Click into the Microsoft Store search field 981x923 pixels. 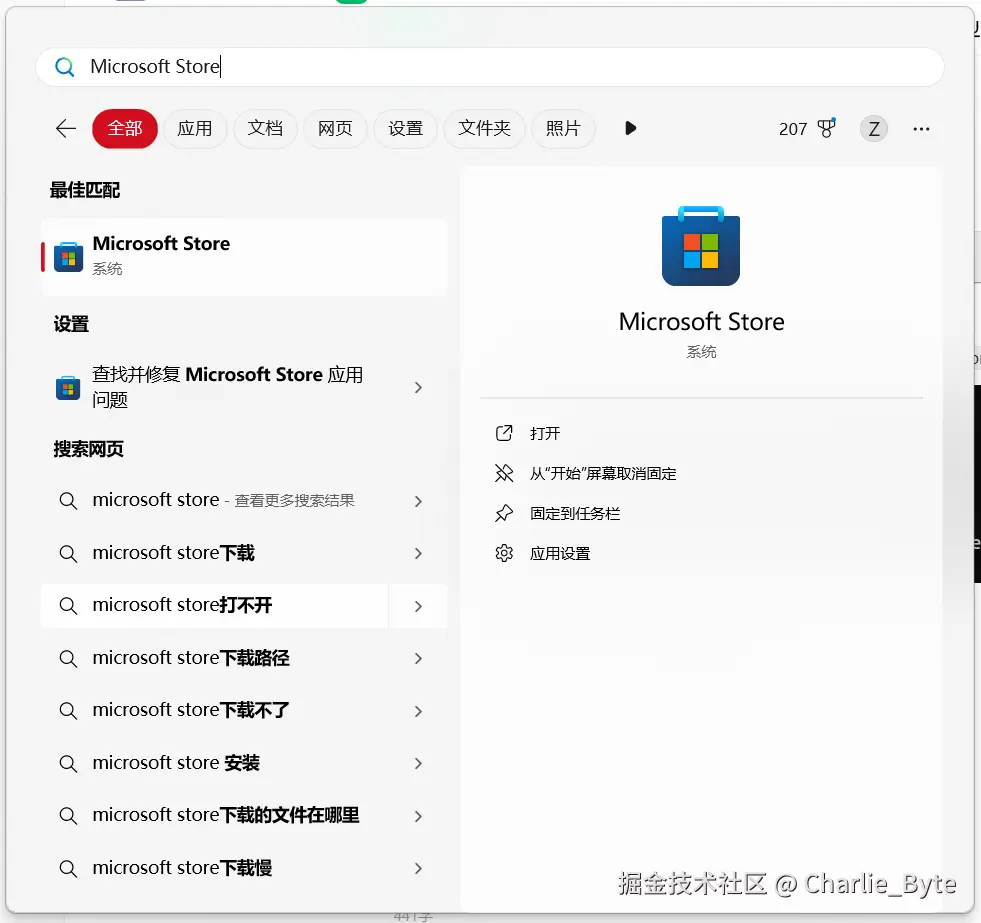pyautogui.click(x=489, y=66)
